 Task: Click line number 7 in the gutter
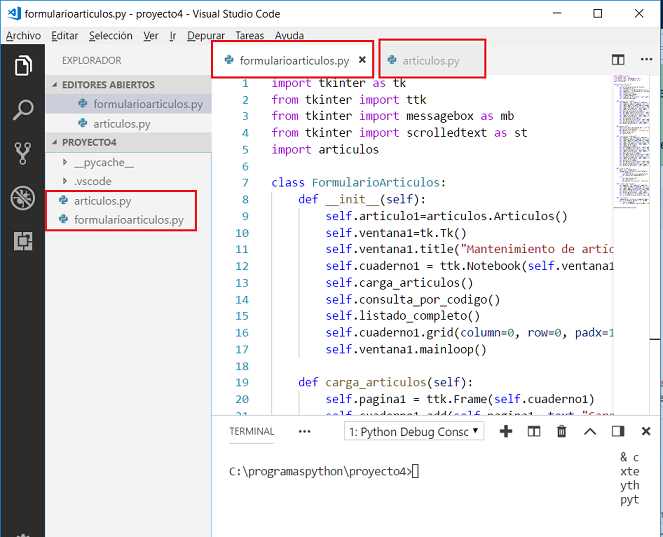point(245,183)
